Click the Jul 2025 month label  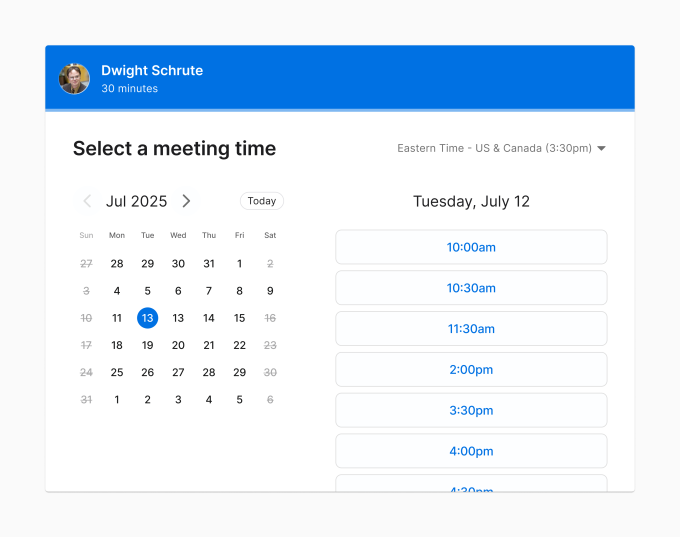pyautogui.click(x=136, y=201)
